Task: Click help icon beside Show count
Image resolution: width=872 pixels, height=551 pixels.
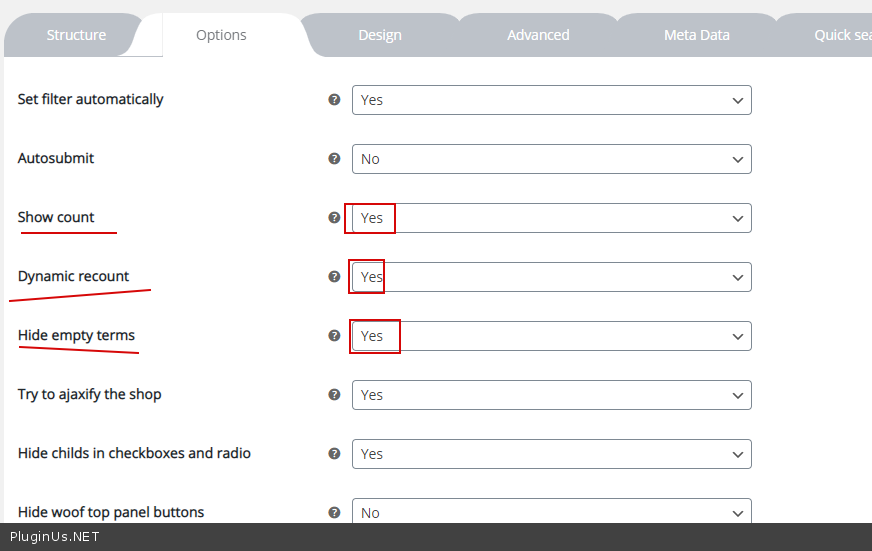Action: pos(335,218)
